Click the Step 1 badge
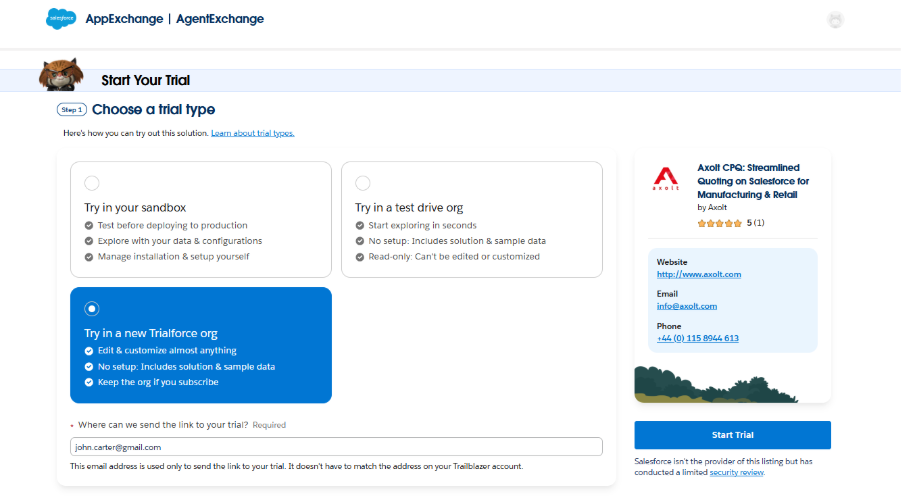Image resolution: width=903 pixels, height=498 pixels. pyautogui.click(x=72, y=110)
